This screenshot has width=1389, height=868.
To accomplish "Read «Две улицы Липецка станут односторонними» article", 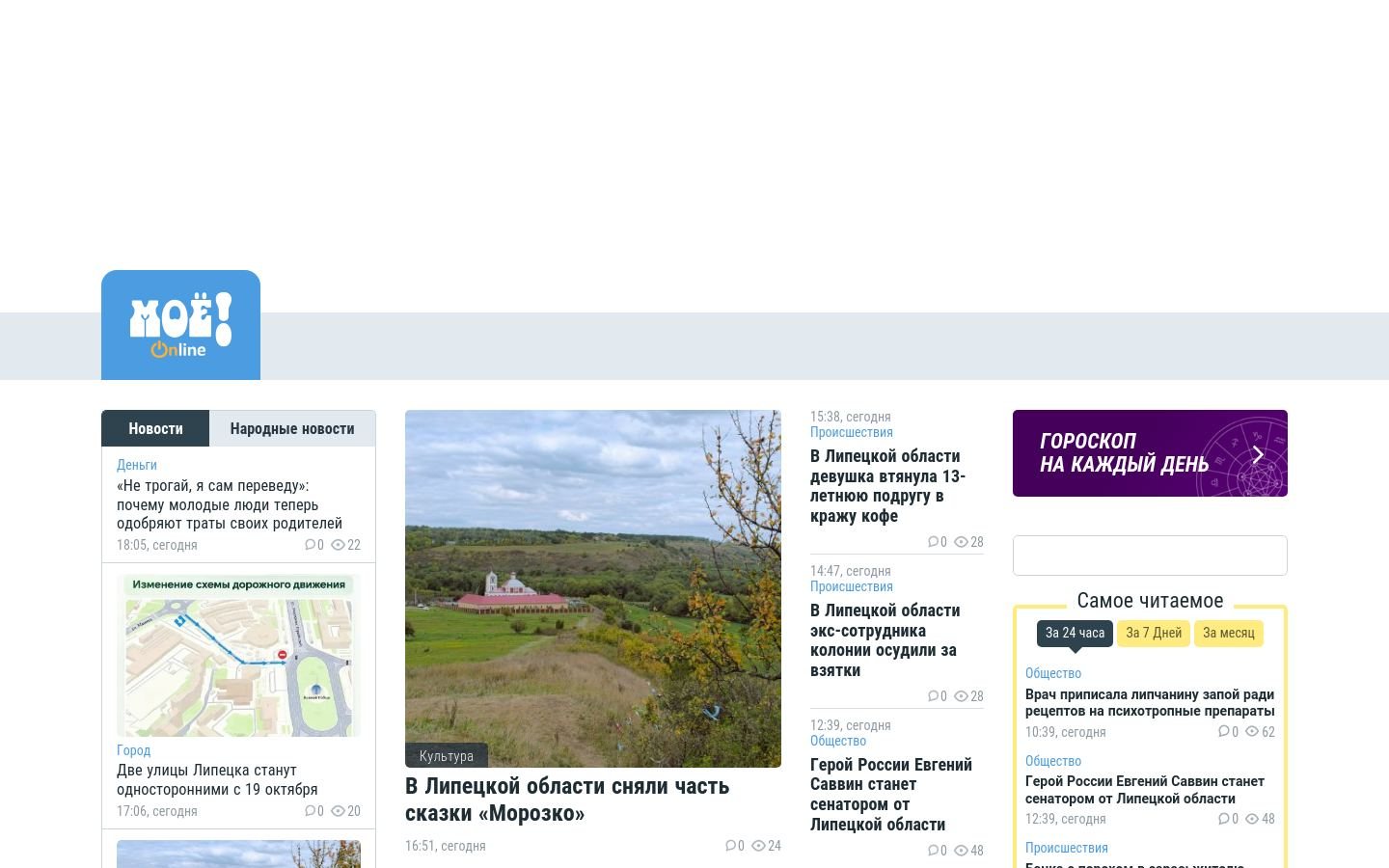I will pos(217,779).
